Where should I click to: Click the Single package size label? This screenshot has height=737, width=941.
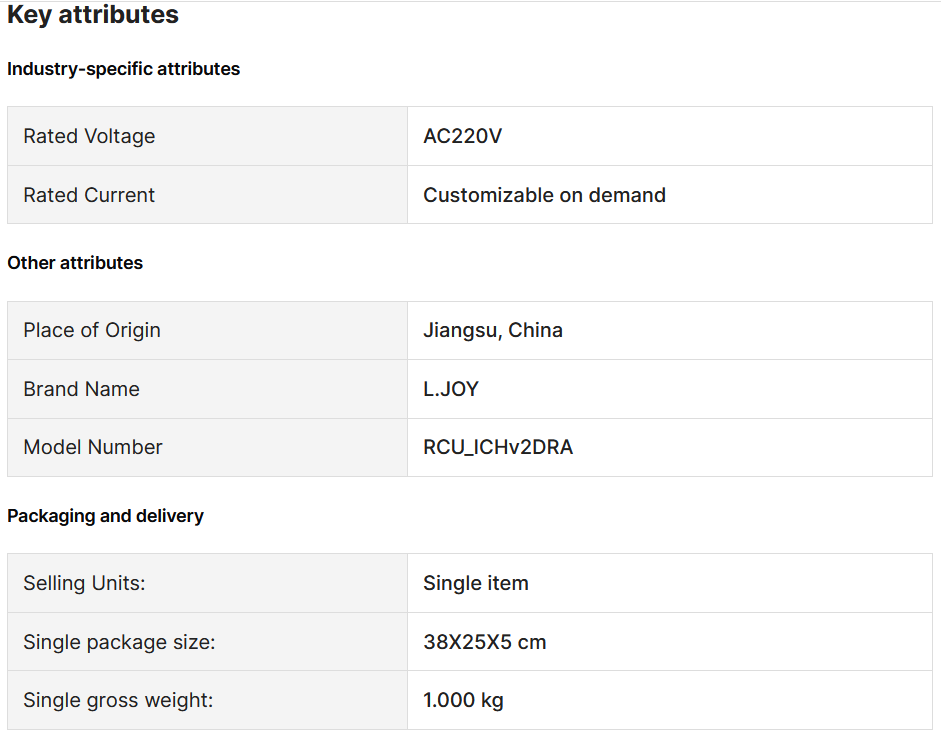119,642
